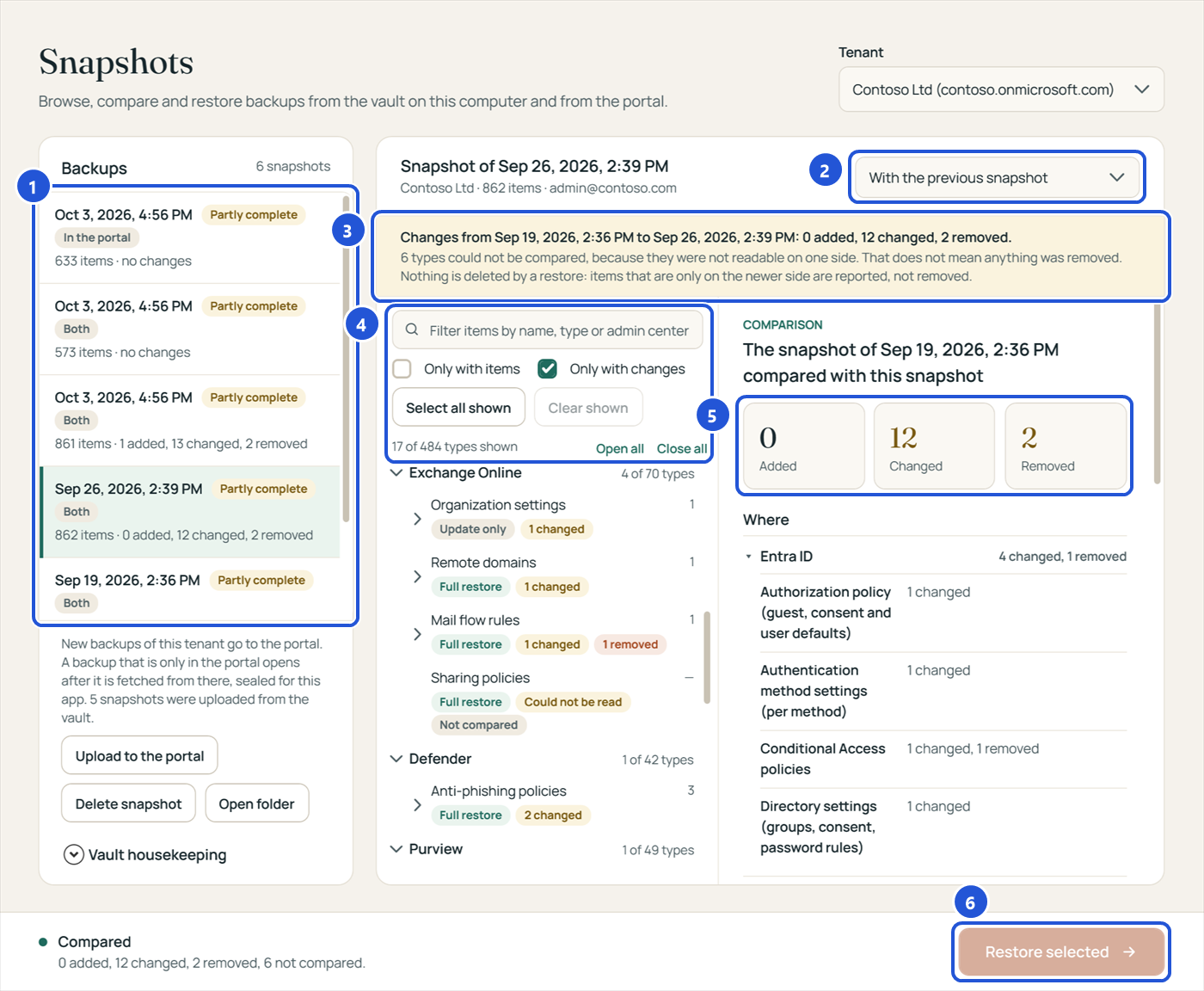
Task: Click the 12 Changed summary card
Action: click(x=934, y=446)
